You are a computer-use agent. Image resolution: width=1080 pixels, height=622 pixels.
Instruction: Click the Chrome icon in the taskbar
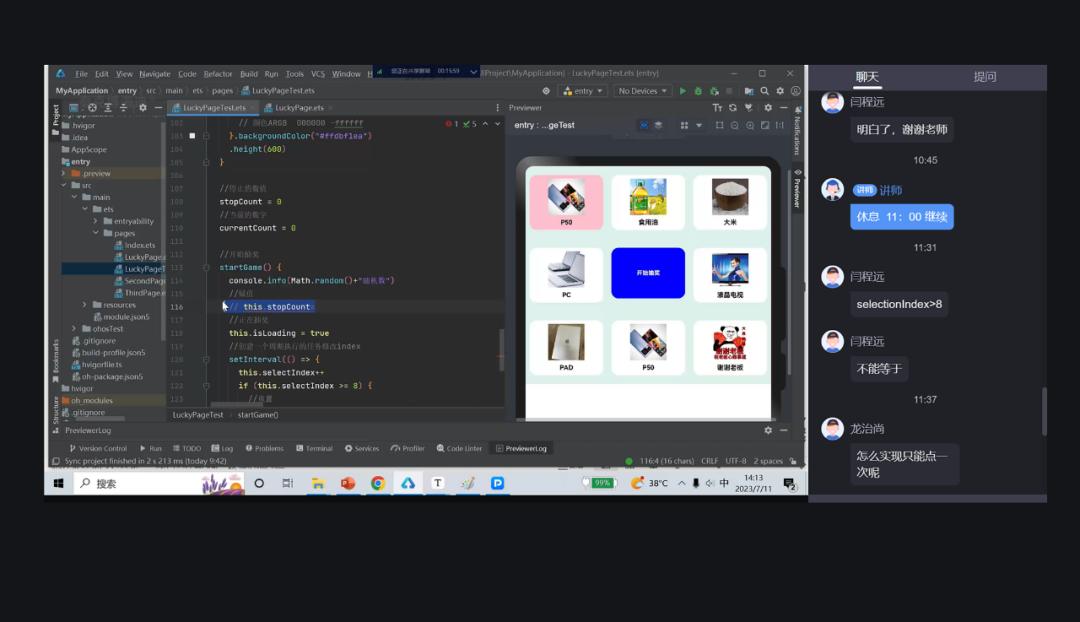click(x=378, y=483)
